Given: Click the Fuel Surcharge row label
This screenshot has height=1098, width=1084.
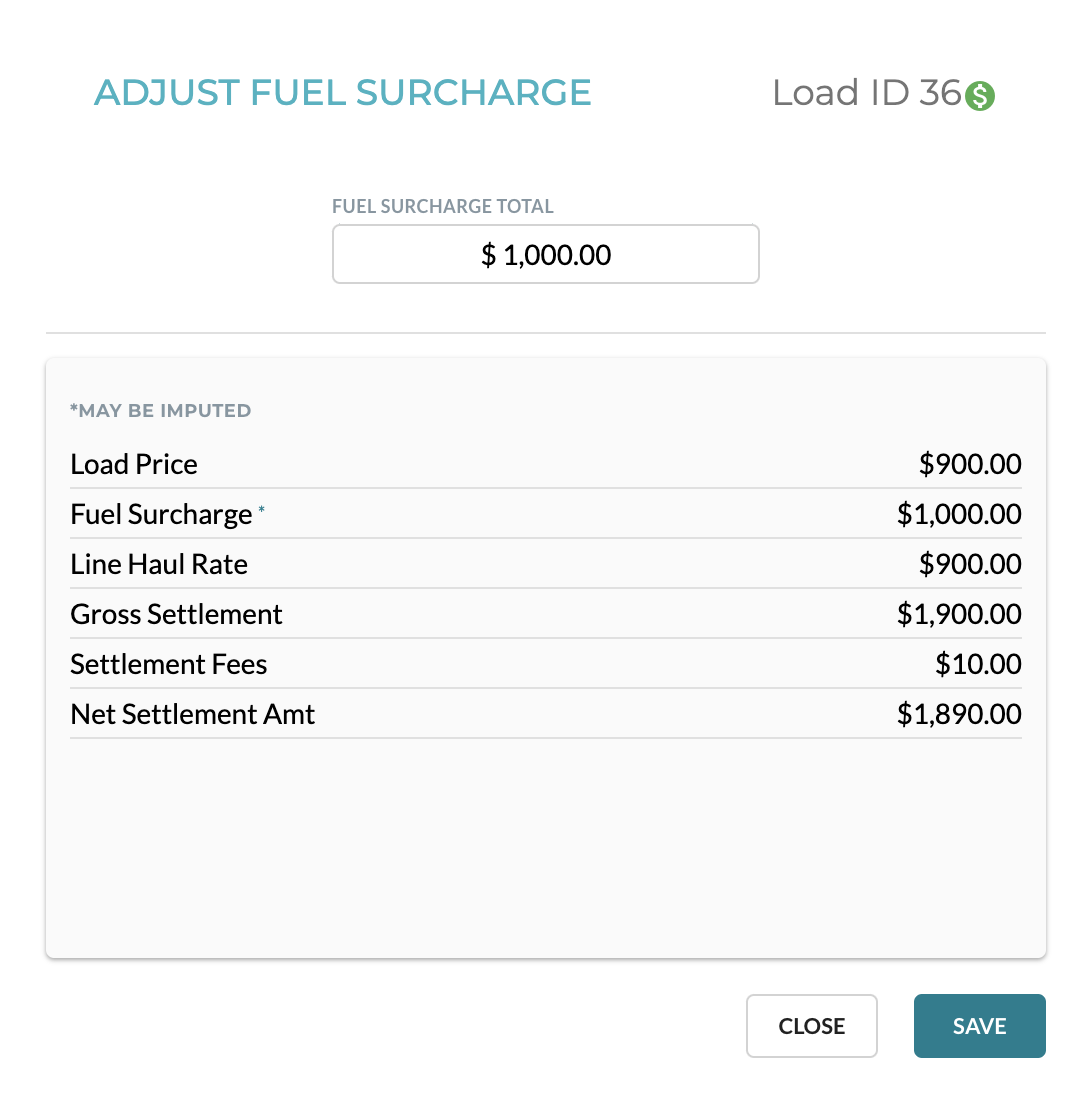Looking at the screenshot, I should tap(161, 515).
